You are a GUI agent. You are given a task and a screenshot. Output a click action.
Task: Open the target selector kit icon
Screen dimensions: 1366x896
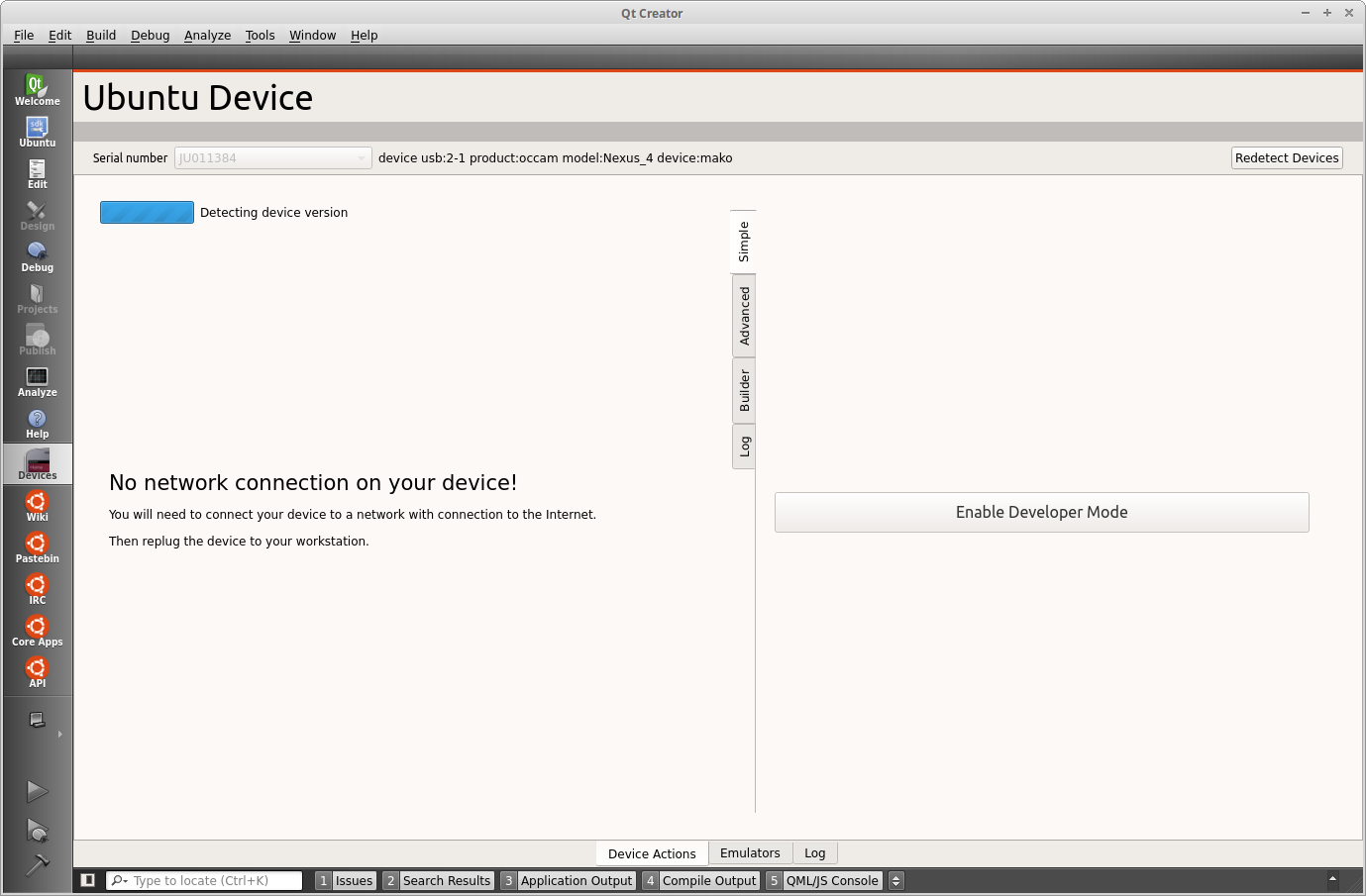tap(37, 721)
